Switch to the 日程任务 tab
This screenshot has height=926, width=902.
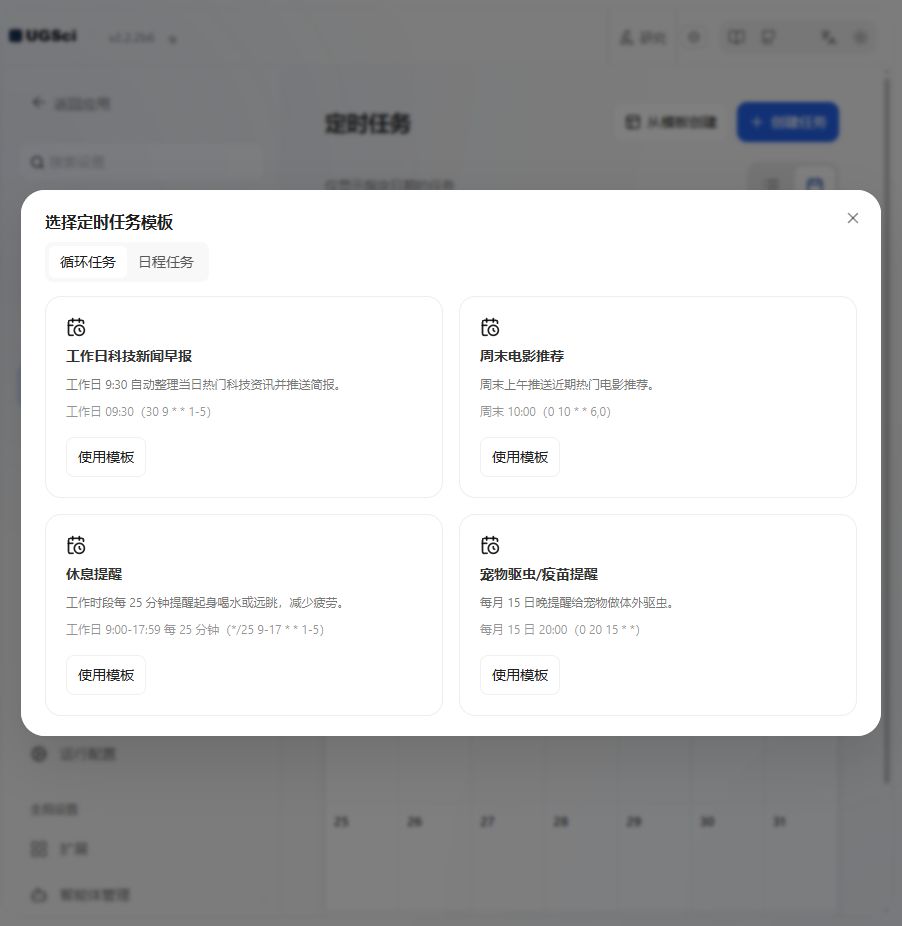(166, 262)
